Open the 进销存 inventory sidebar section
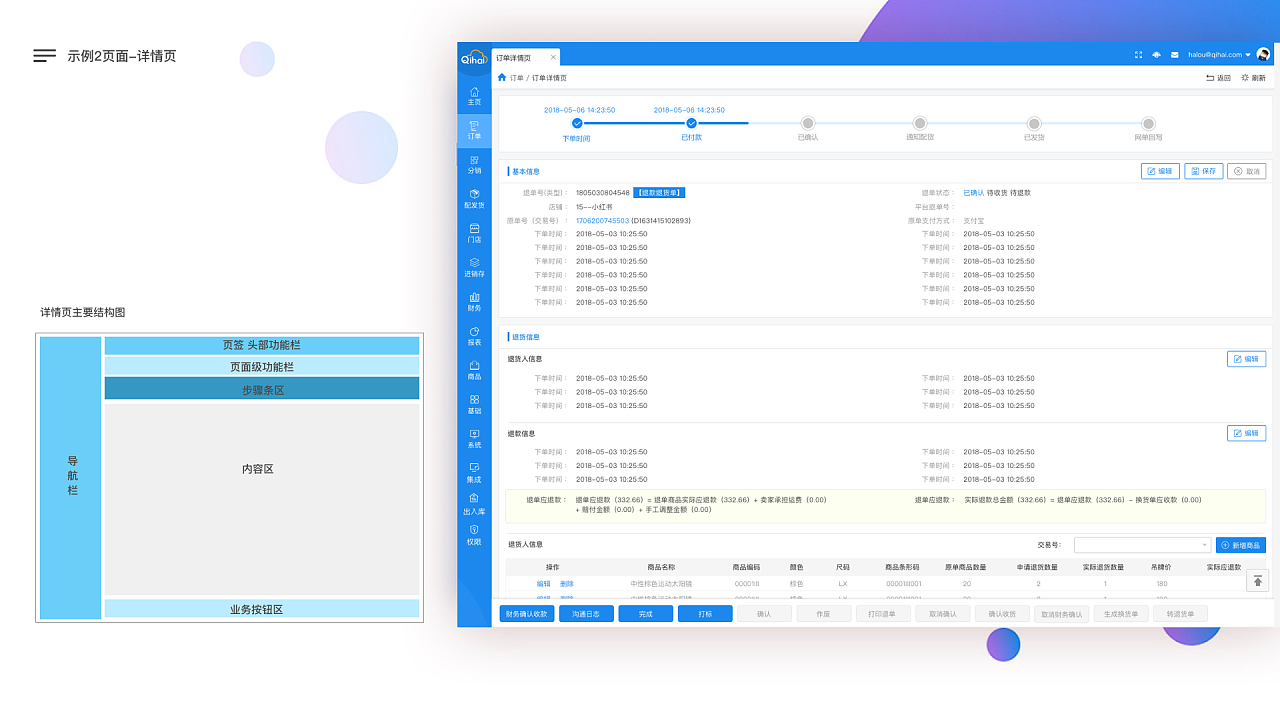Image resolution: width=1280 pixels, height=720 pixels. [x=474, y=268]
